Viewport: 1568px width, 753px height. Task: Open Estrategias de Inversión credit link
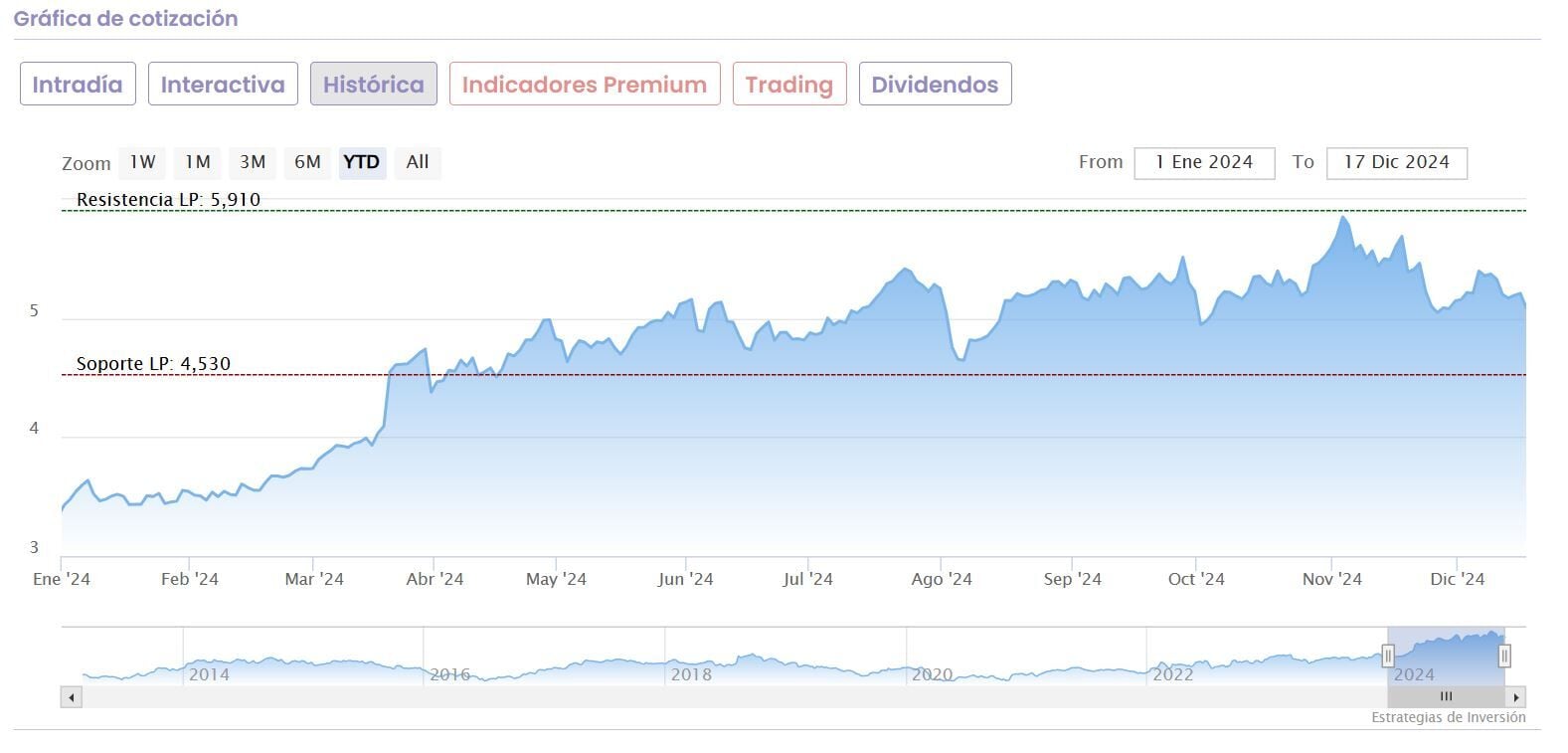[x=1448, y=717]
